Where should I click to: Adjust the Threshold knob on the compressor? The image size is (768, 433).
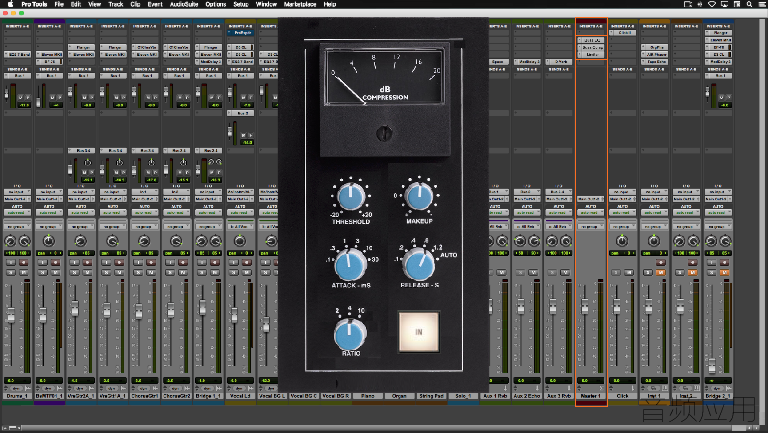click(x=351, y=196)
